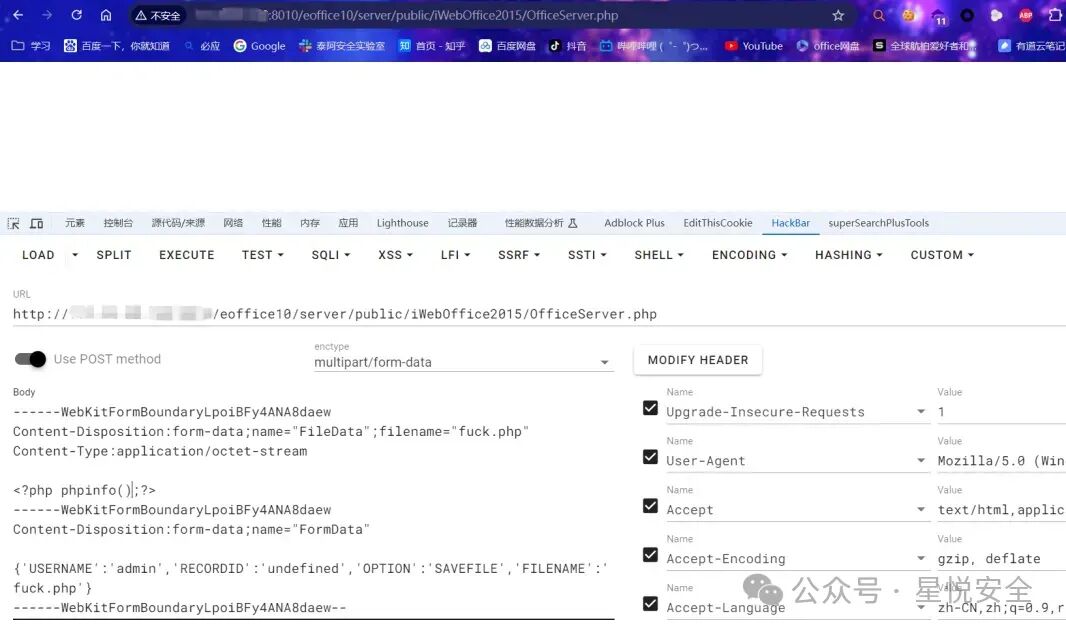This screenshot has height=633, width=1066.
Task: Go forward with the browser forward arrow
Action: (47, 15)
